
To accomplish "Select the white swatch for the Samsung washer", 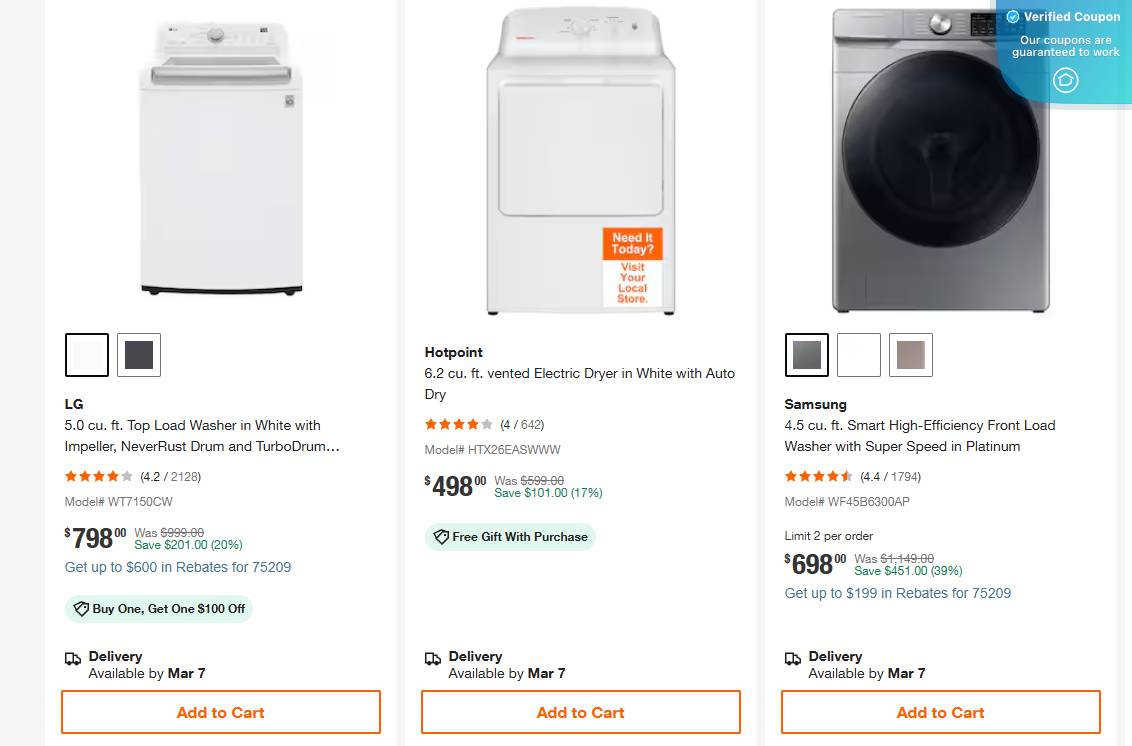I will 859,354.
